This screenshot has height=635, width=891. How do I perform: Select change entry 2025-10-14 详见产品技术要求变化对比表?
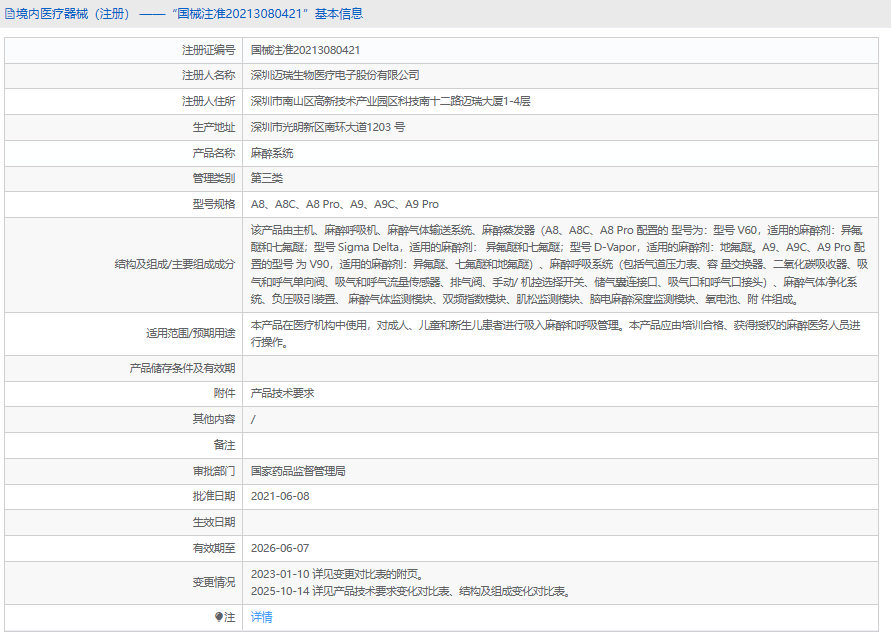[413, 591]
